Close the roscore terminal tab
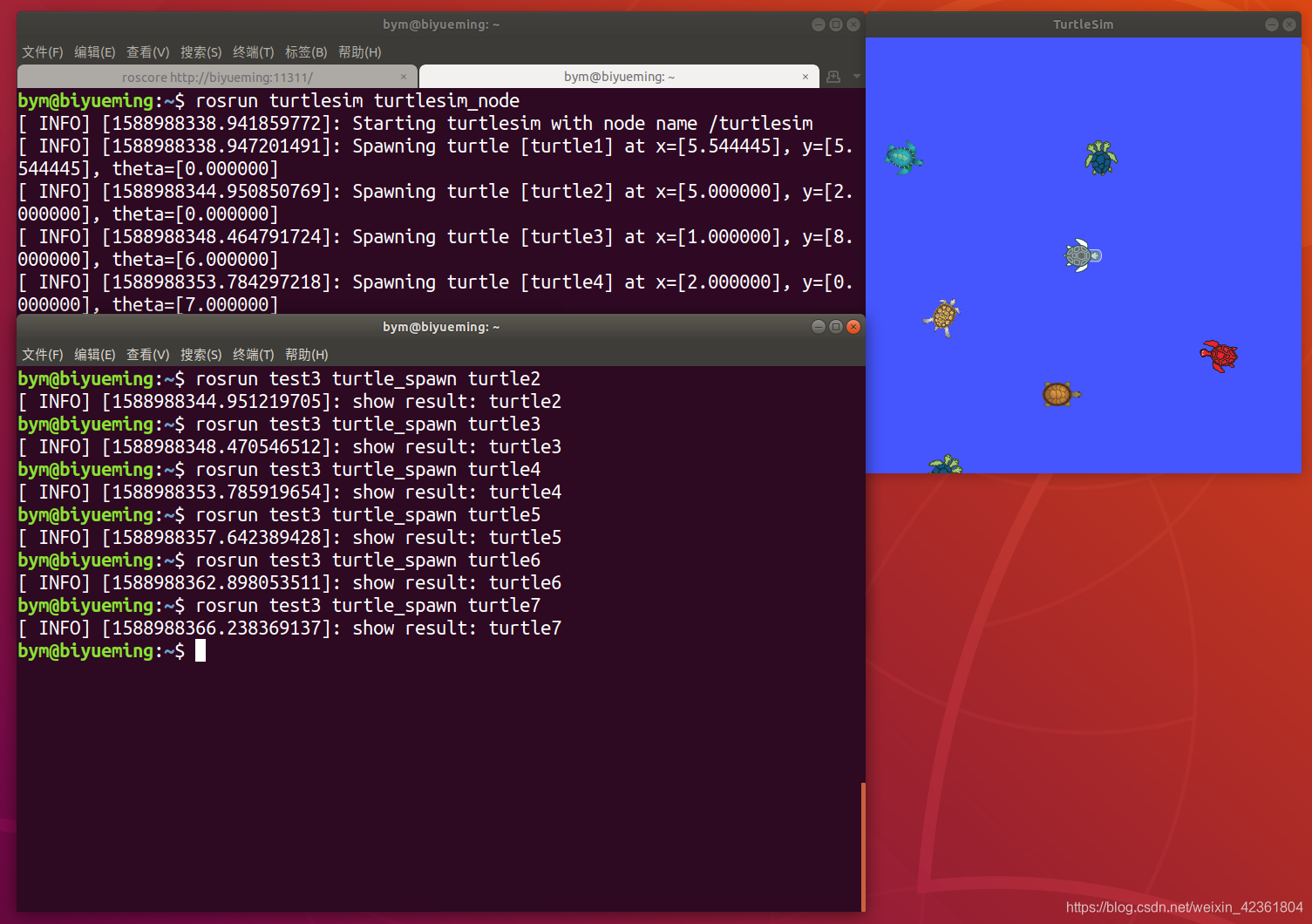The image size is (1312, 924). click(x=404, y=77)
